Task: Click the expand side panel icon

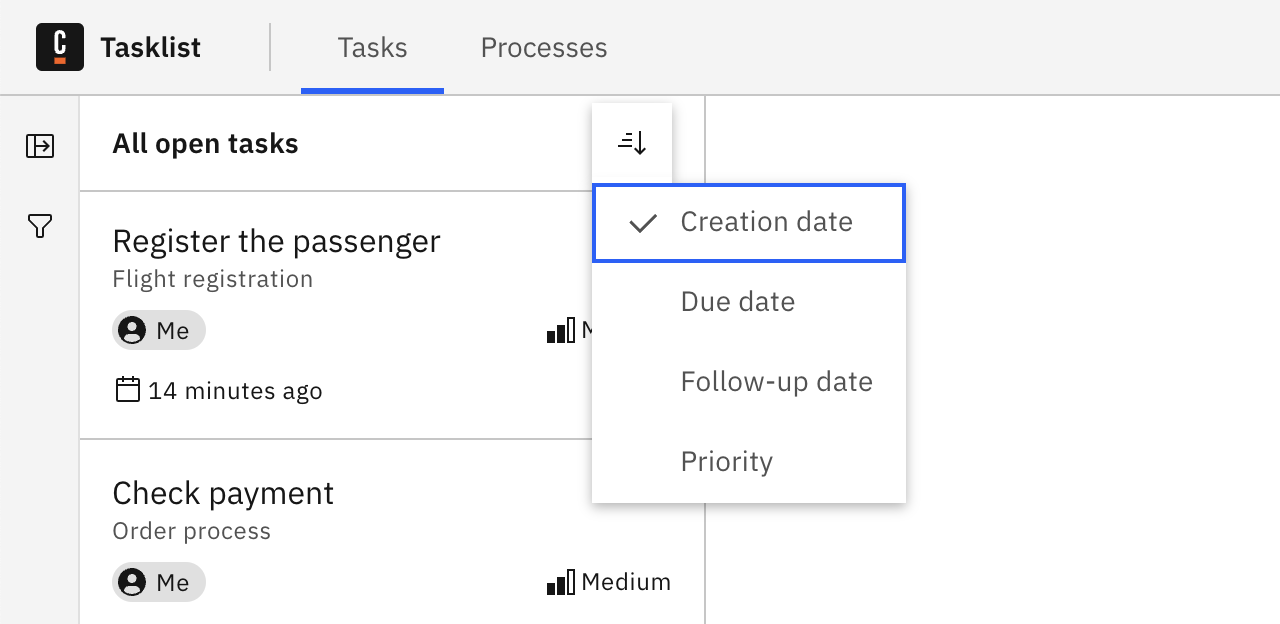Action: 39,146
